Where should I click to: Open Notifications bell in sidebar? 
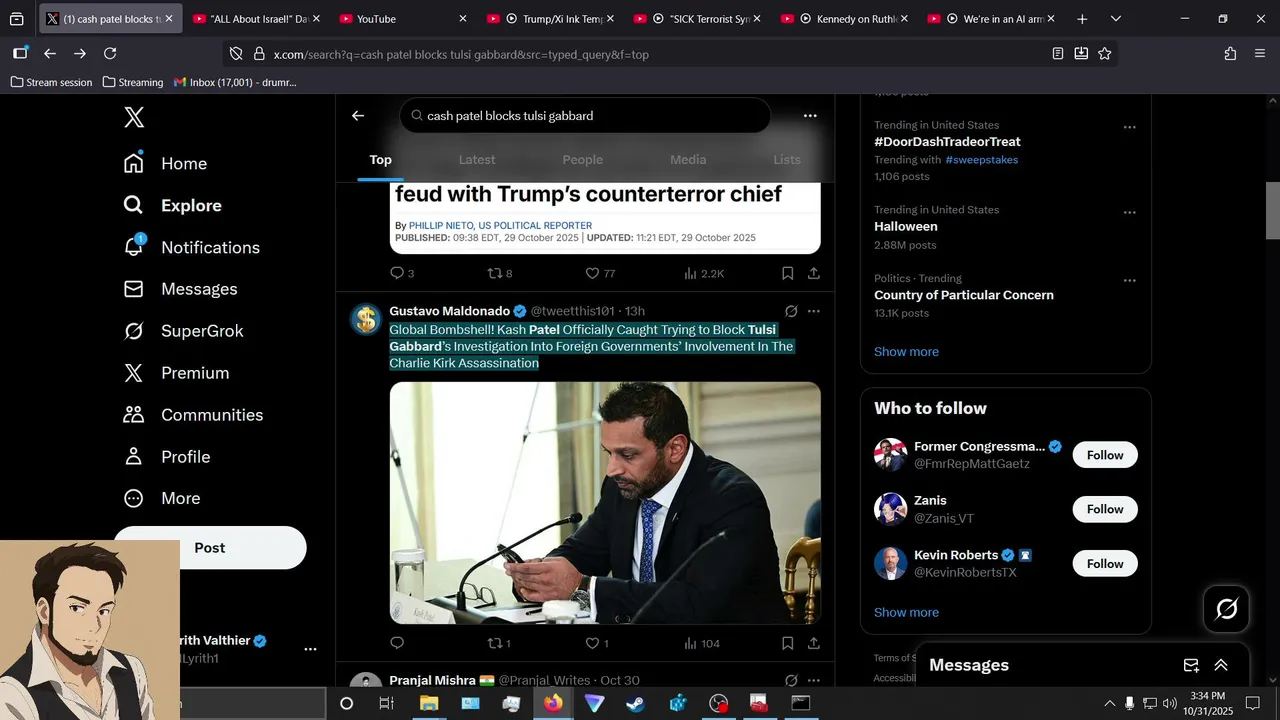click(x=191, y=247)
